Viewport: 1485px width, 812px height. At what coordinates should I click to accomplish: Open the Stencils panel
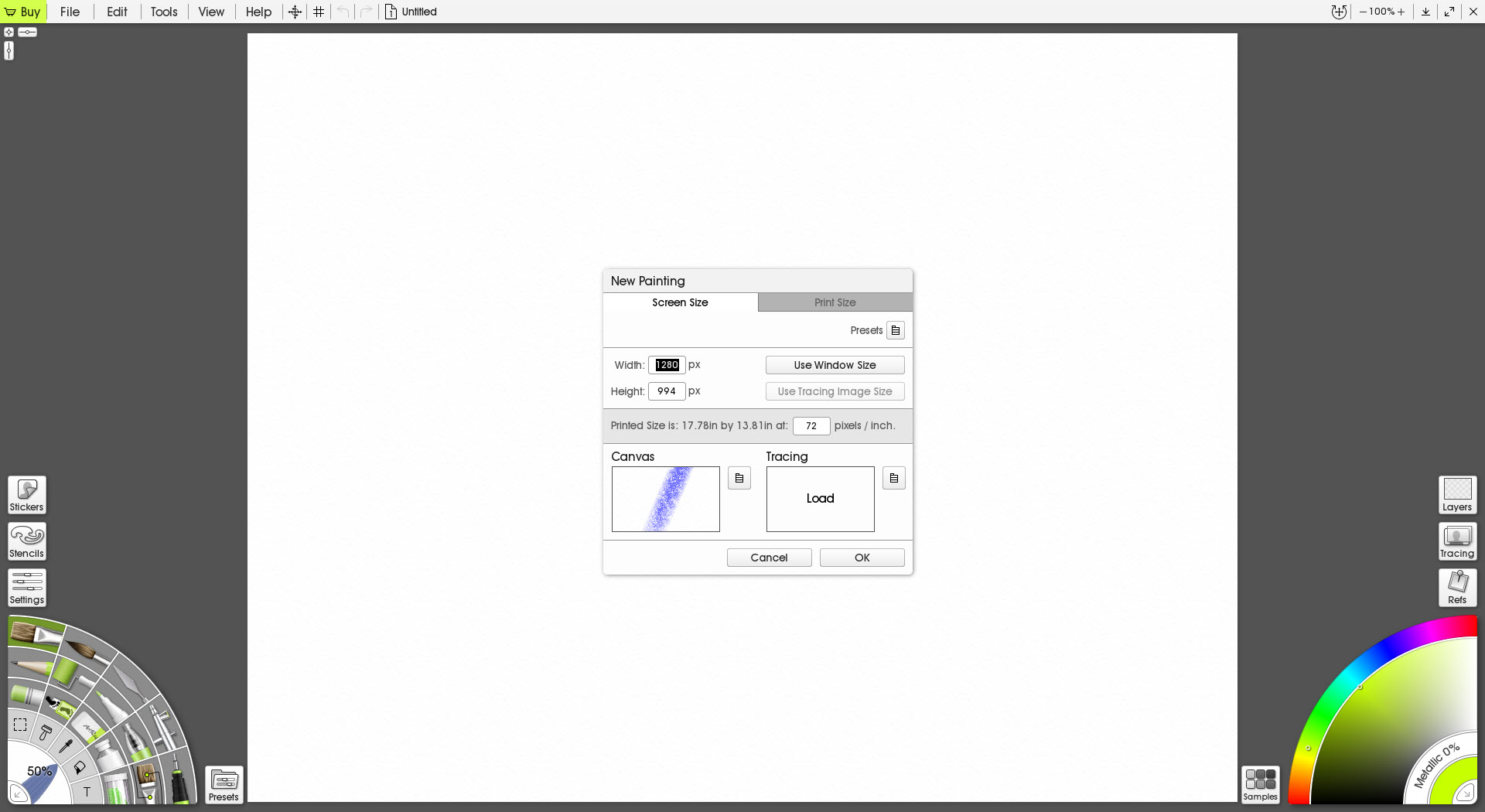click(x=27, y=541)
